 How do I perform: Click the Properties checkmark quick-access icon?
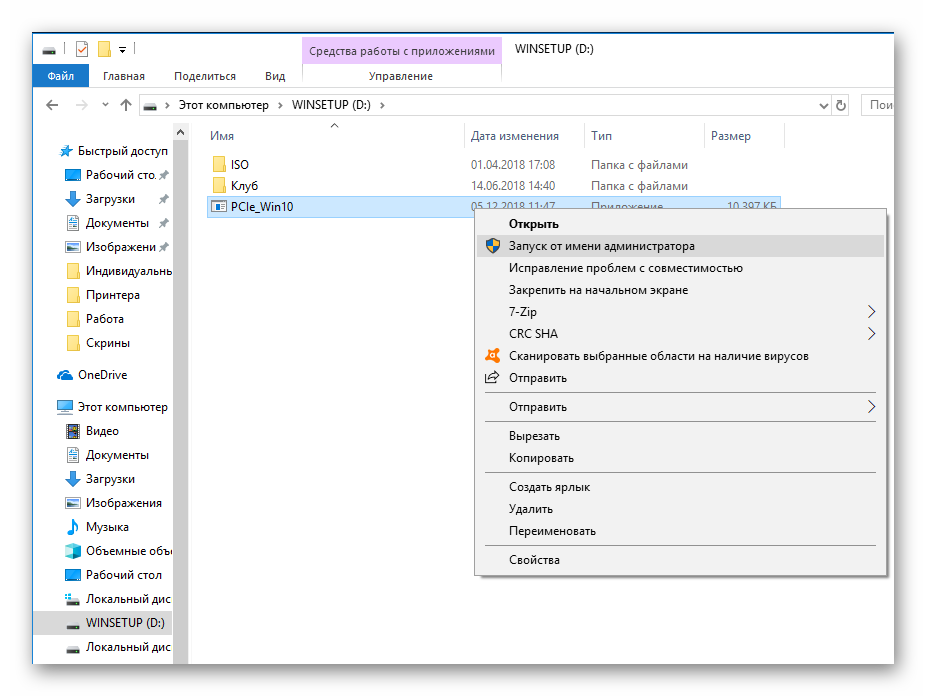(x=81, y=49)
